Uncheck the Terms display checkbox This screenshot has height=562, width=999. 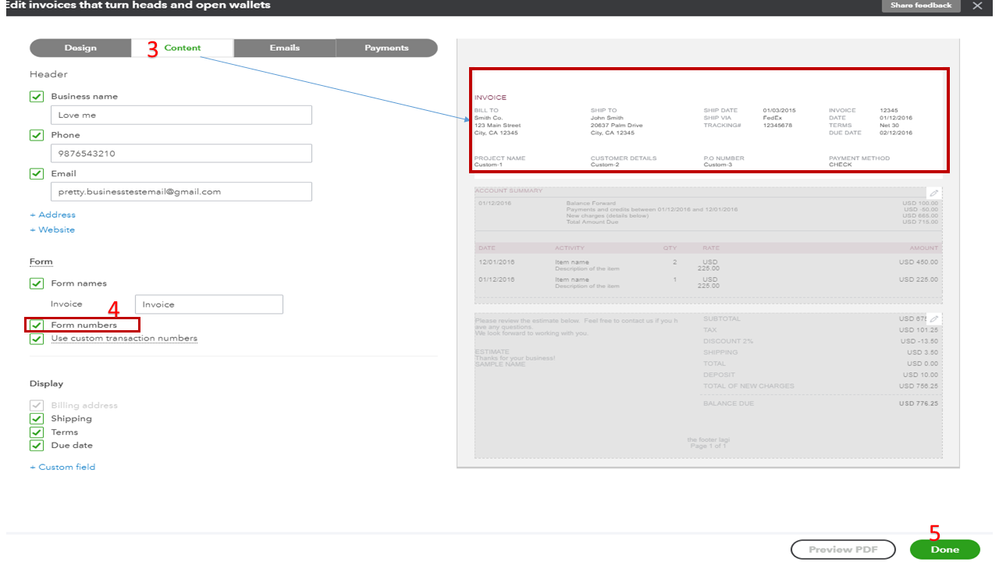pyautogui.click(x=36, y=432)
